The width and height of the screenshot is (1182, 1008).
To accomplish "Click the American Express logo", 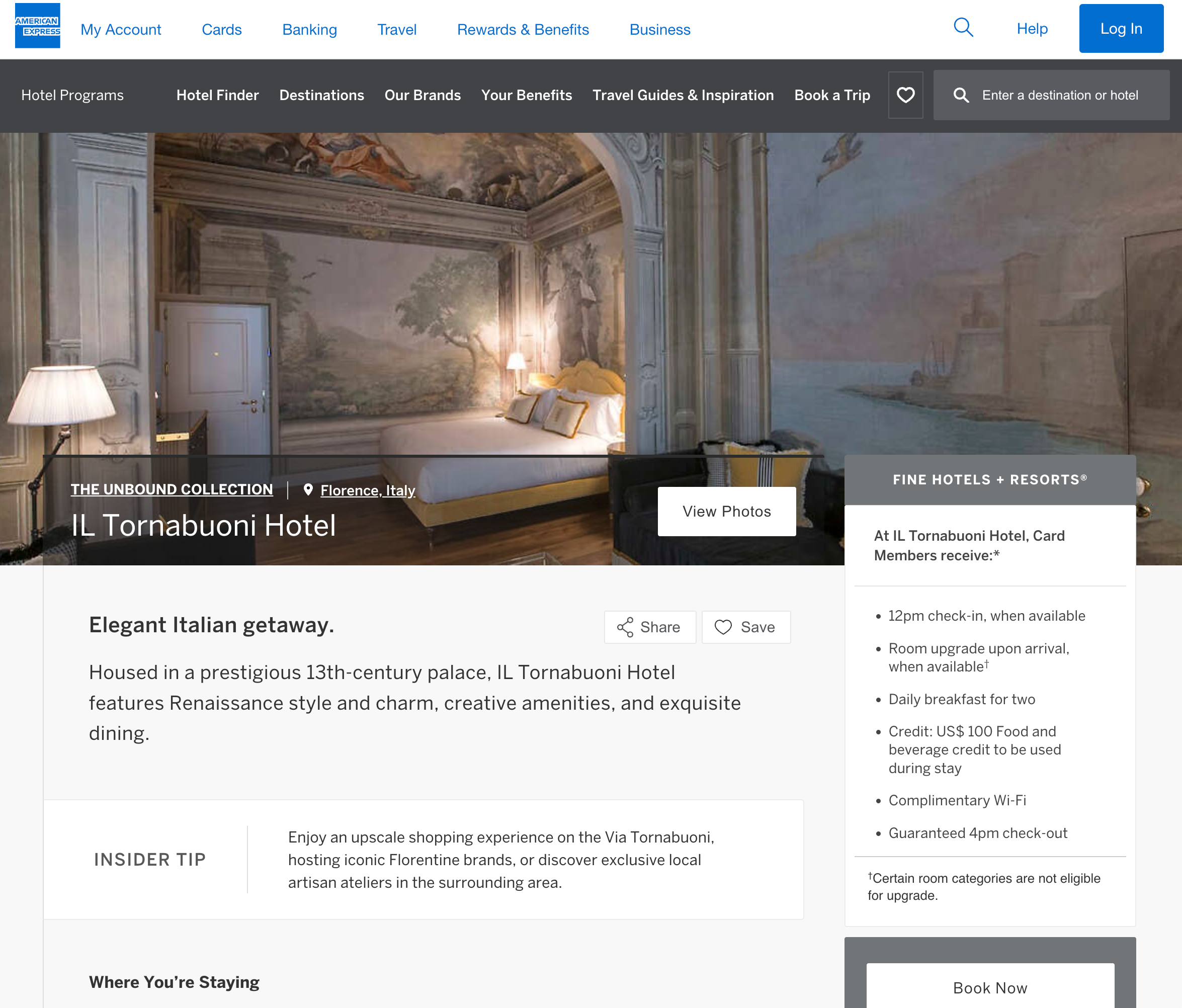I will pyautogui.click(x=37, y=27).
